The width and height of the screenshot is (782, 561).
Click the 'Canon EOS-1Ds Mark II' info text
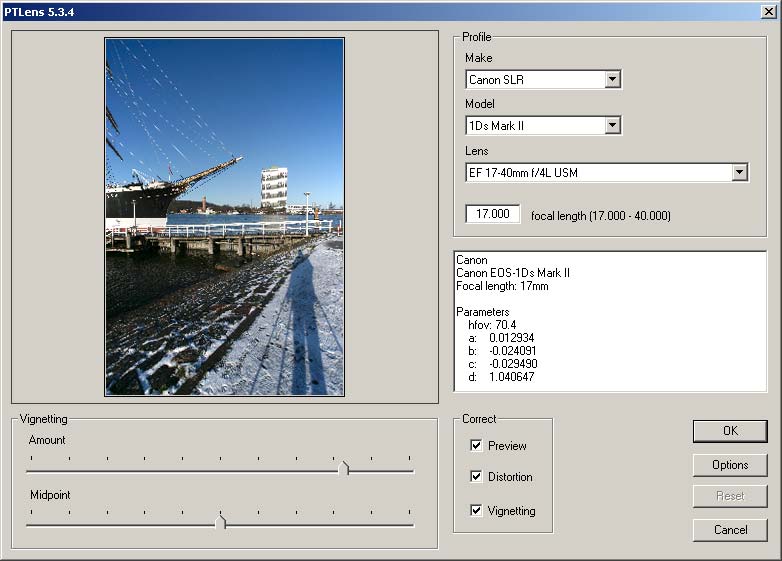coord(513,273)
